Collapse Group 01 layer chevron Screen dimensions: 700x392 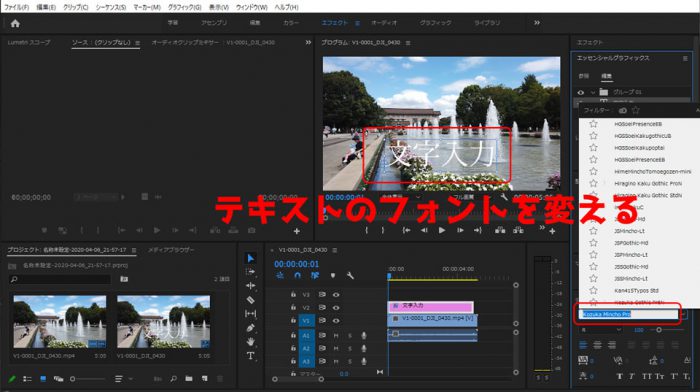coord(593,92)
